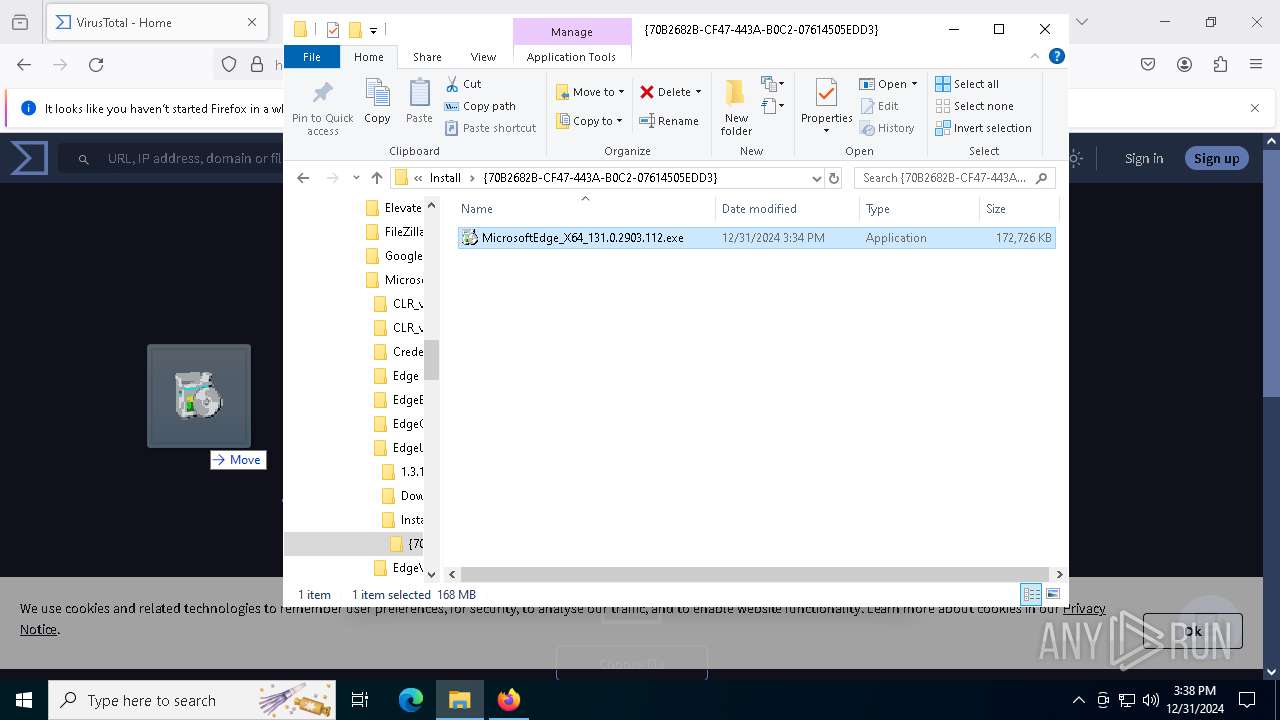Viewport: 1280px width, 720px height.
Task: Reload the Firefox page
Action: point(96,65)
